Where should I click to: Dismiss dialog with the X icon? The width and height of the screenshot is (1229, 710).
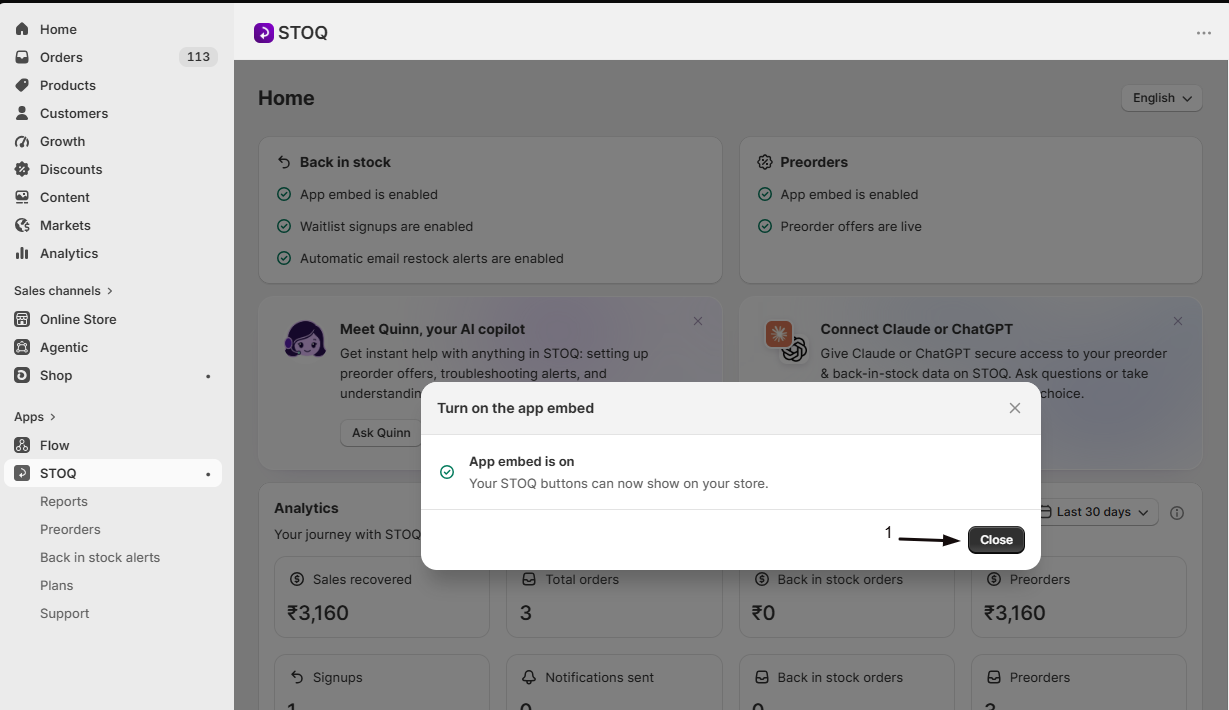click(x=1015, y=408)
